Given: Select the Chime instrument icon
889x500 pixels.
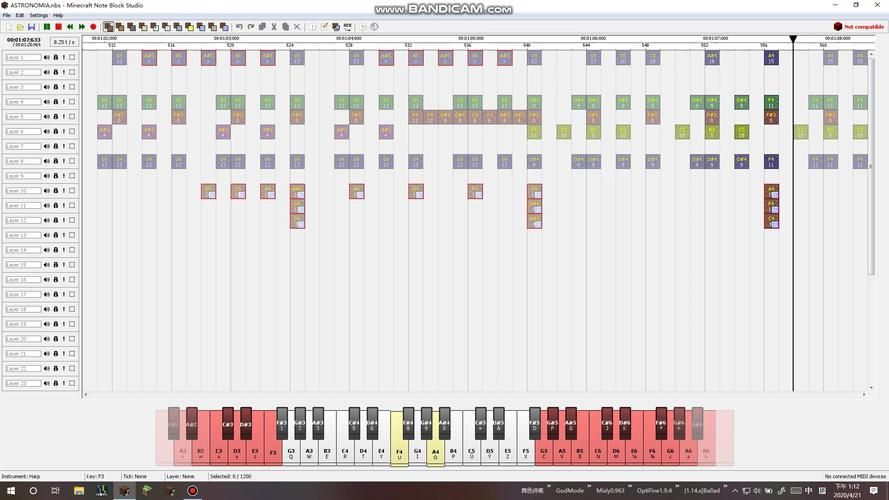Looking at the screenshot, I should (201, 27).
